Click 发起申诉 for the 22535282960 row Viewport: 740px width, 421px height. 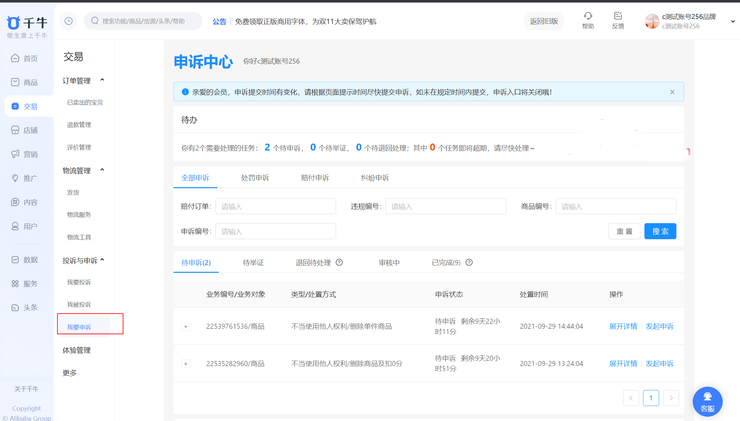[x=660, y=364]
